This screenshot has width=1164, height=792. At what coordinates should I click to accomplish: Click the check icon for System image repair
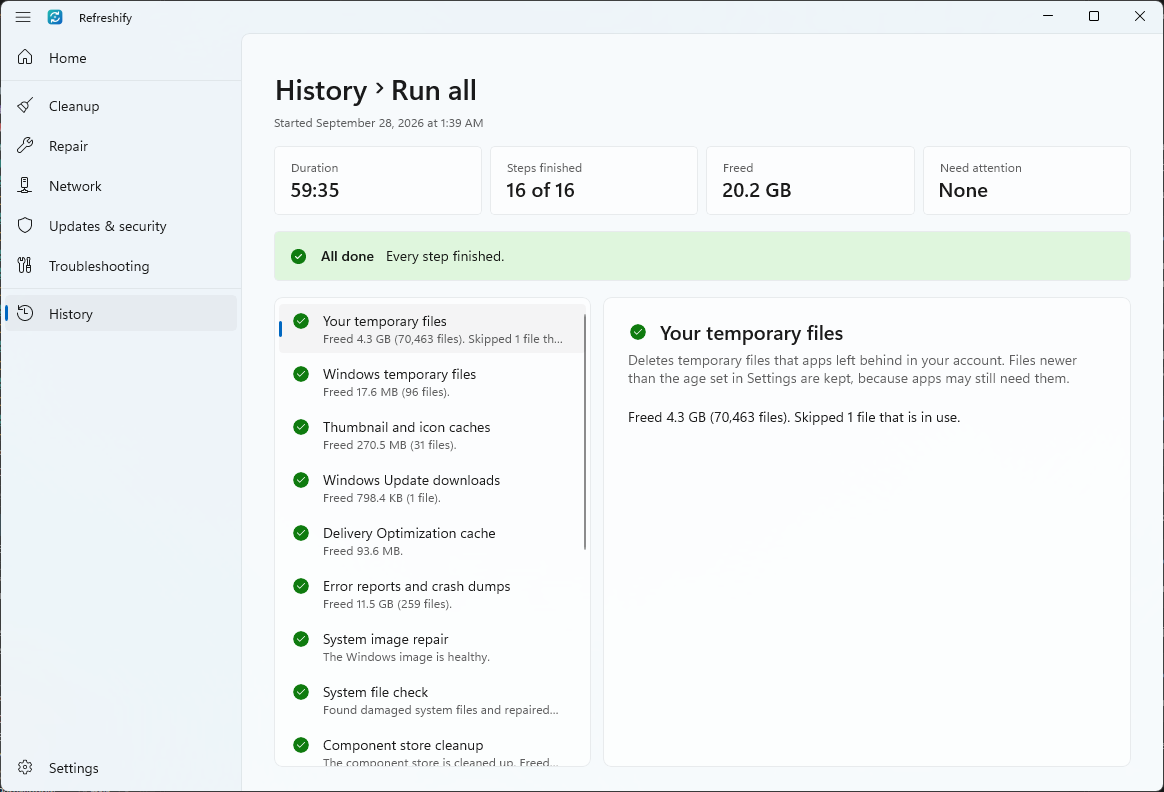click(x=301, y=639)
